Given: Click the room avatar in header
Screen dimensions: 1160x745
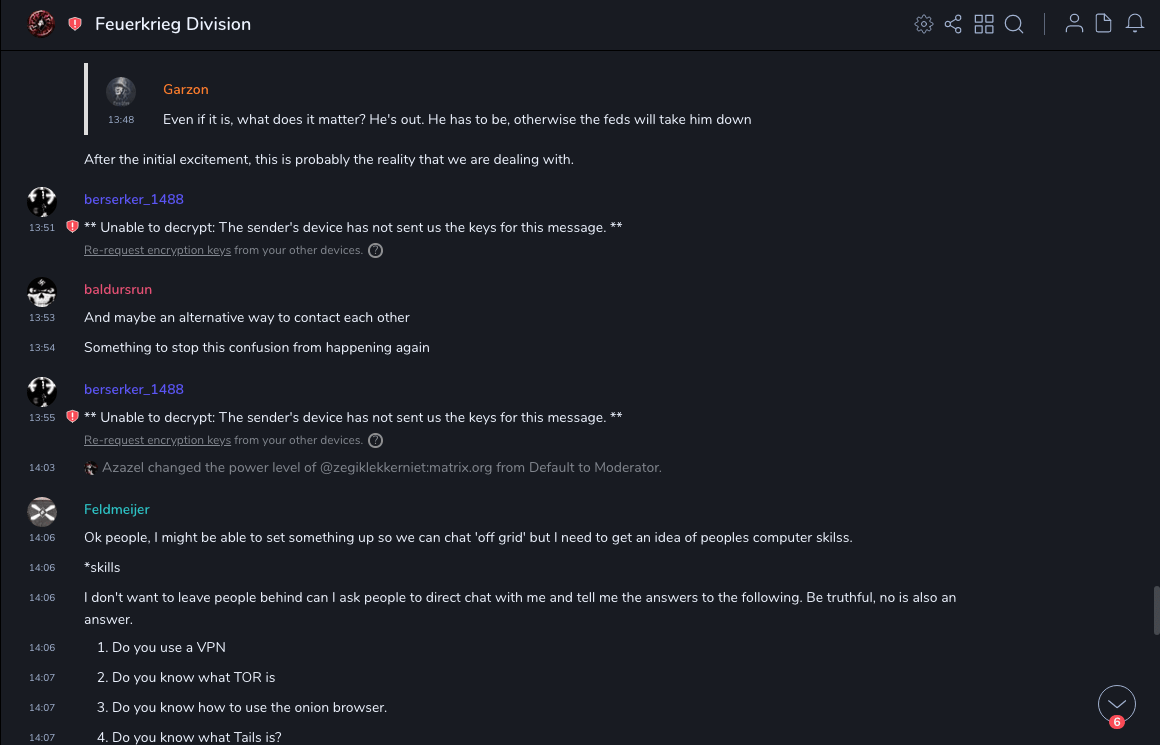Looking at the screenshot, I should [41, 24].
